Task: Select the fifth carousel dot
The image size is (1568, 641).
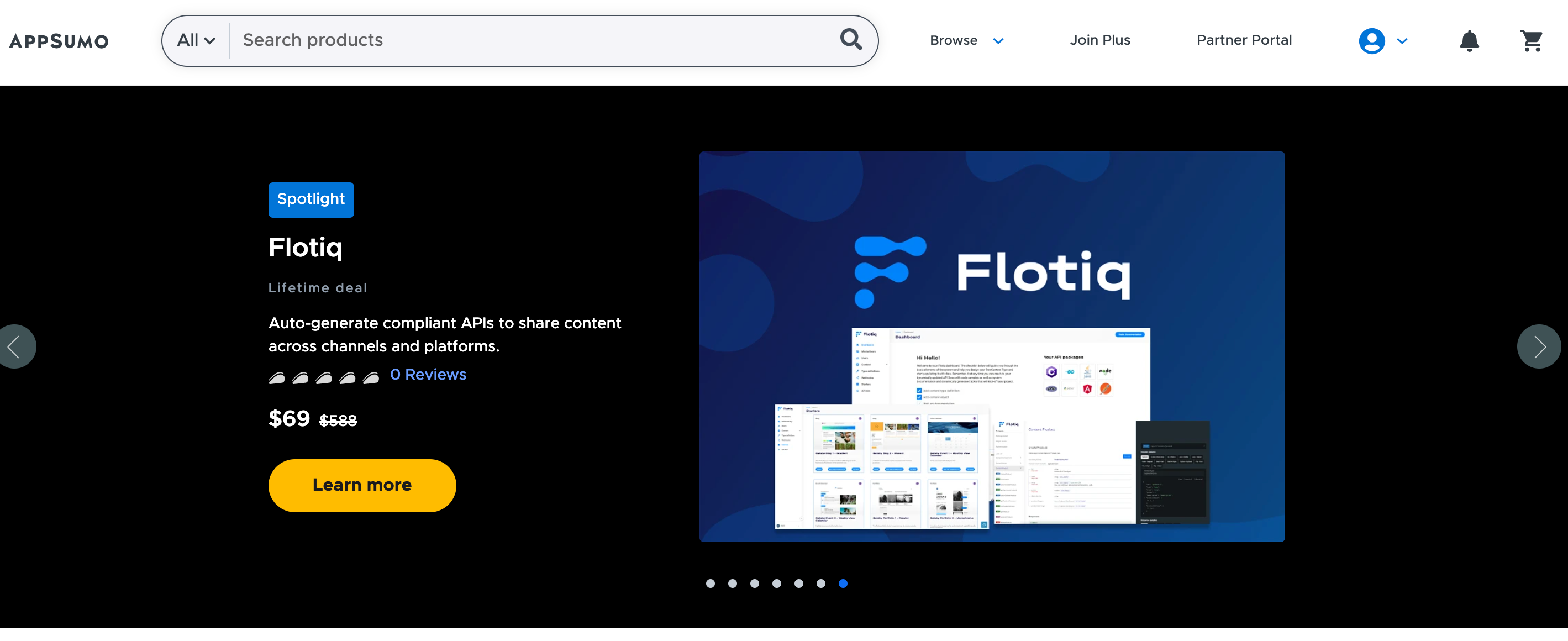Action: click(798, 583)
